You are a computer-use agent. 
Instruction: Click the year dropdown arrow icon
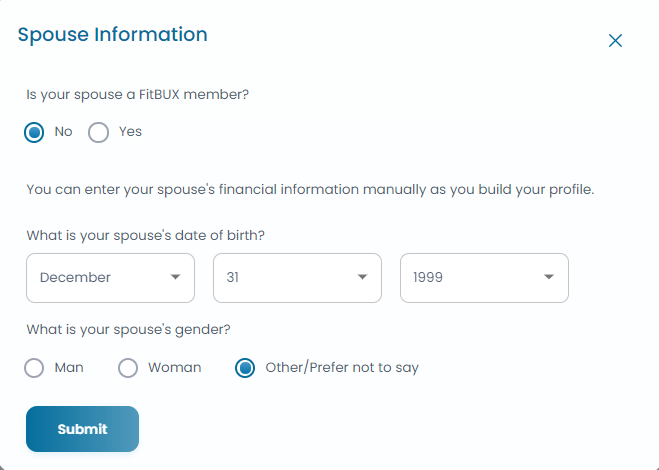click(549, 277)
